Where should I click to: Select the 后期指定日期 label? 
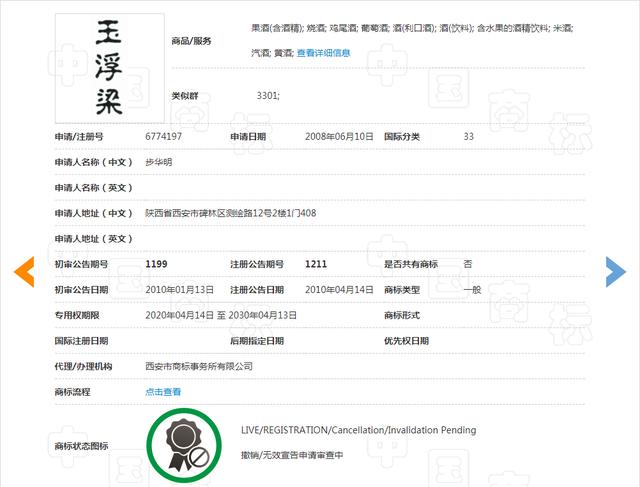(x=257, y=341)
